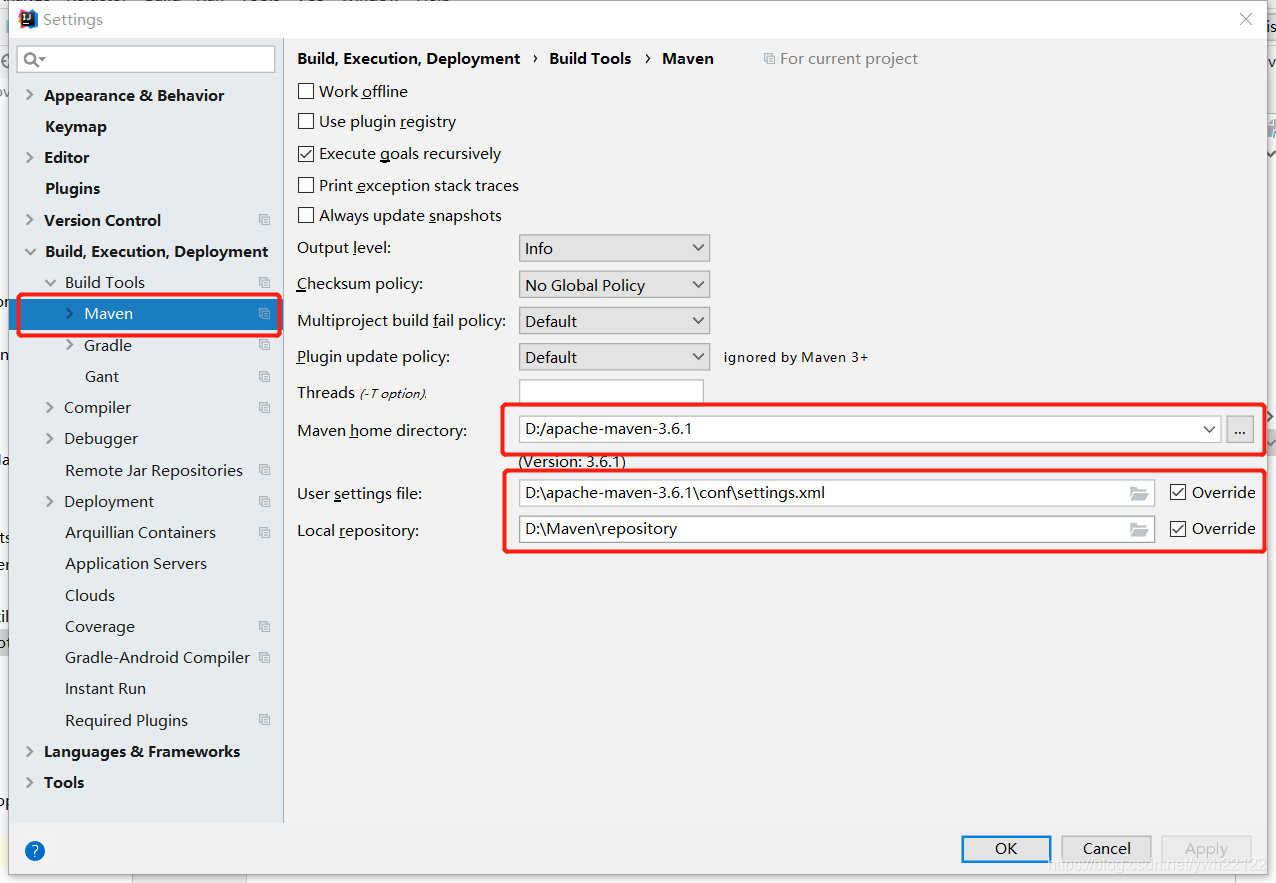
Task: Click project-level icon beside Required Plugins
Action: click(265, 720)
